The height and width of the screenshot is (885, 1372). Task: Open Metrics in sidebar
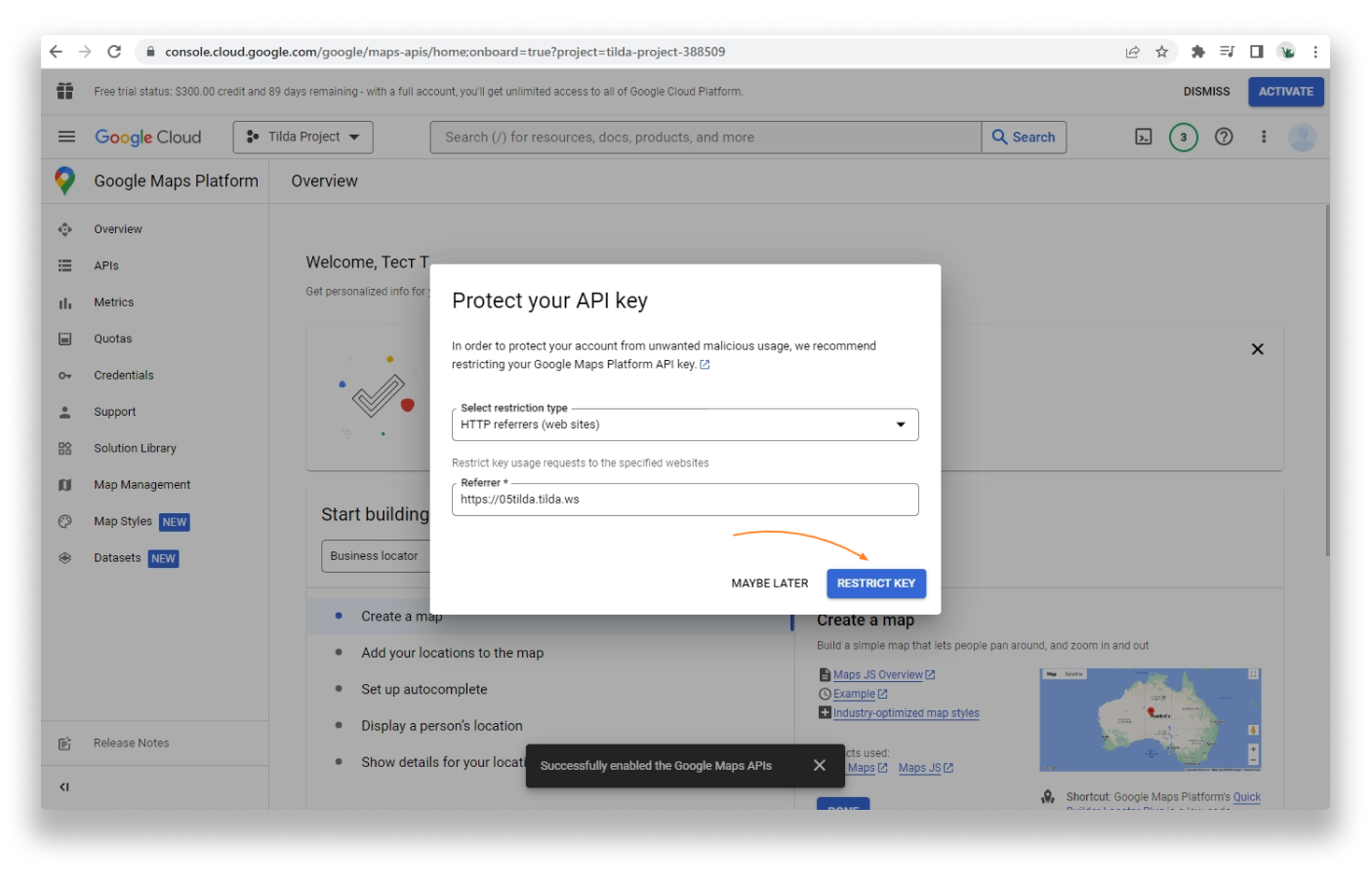tap(114, 302)
